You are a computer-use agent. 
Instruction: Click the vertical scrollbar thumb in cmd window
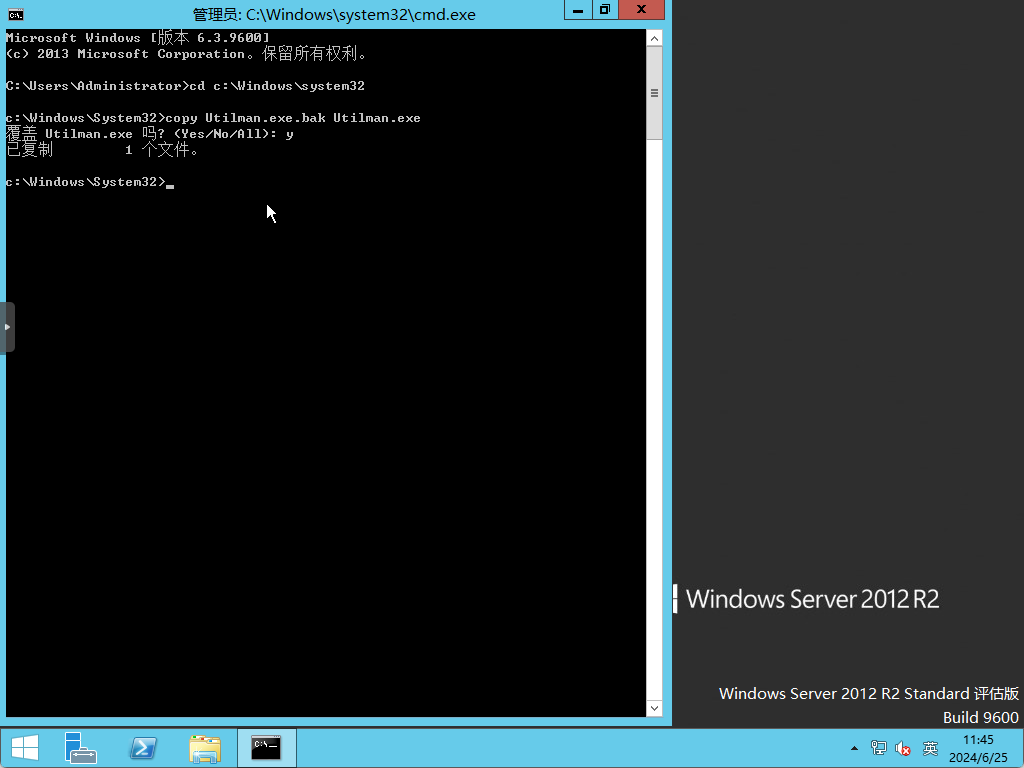coord(654,93)
